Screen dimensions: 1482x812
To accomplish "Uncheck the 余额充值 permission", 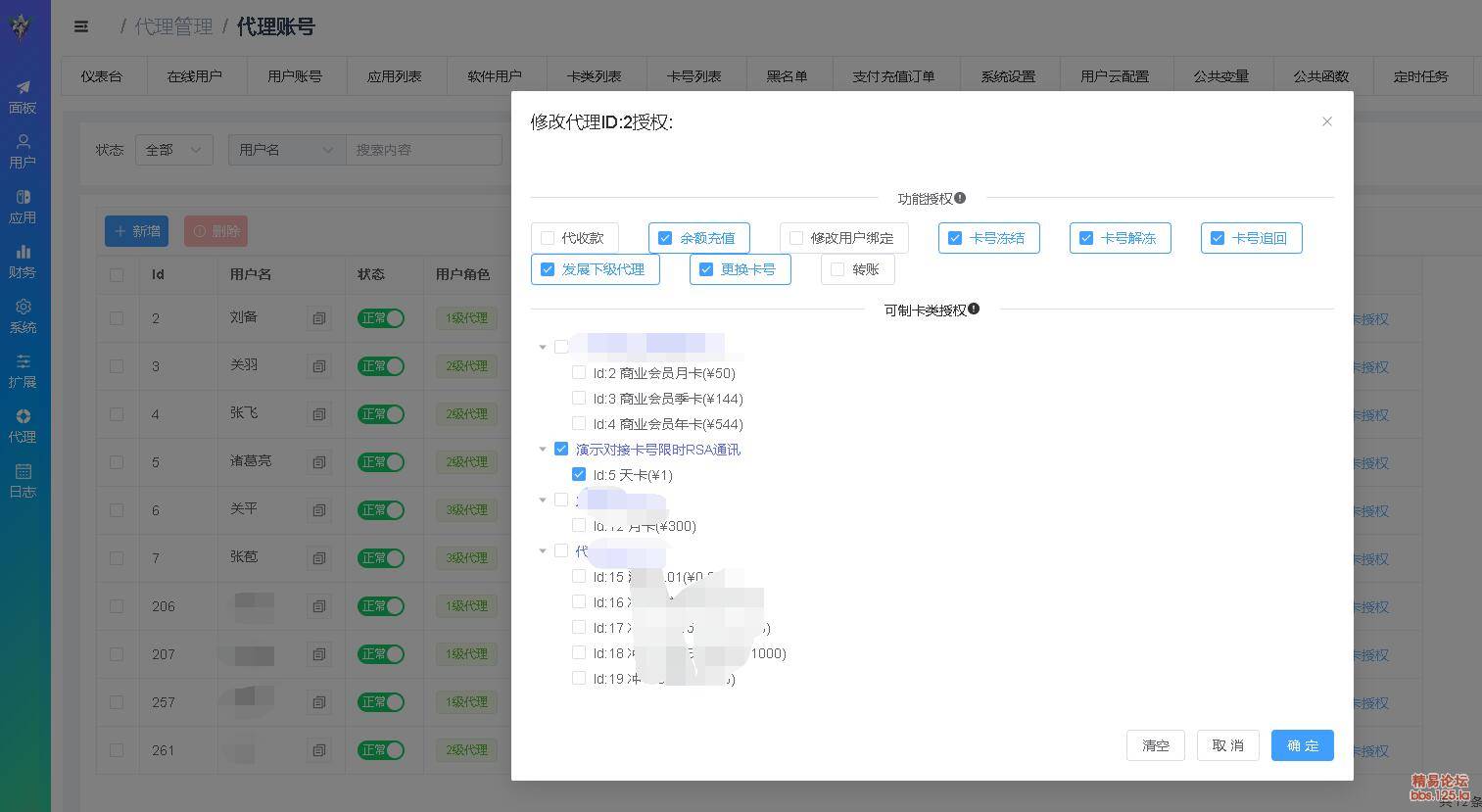I will [x=665, y=238].
